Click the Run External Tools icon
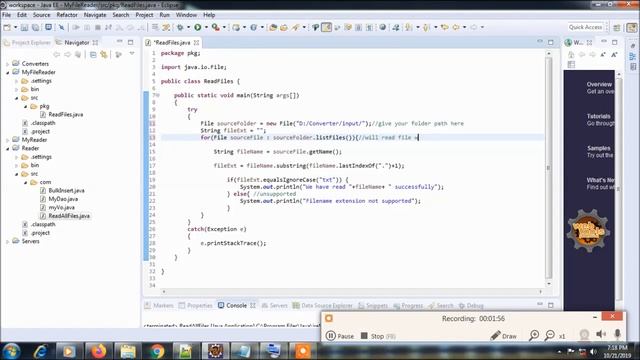 216,27
